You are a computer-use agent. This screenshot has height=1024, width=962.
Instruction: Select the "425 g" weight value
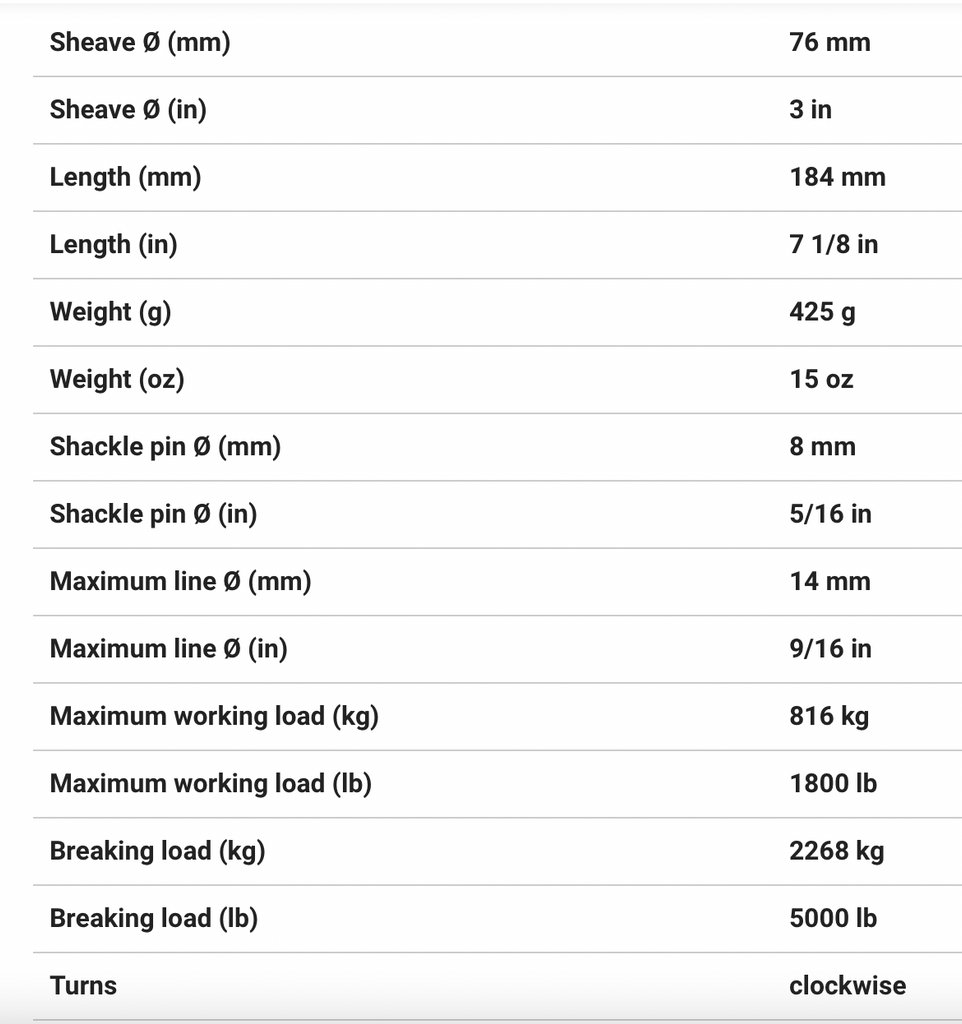[822, 312]
